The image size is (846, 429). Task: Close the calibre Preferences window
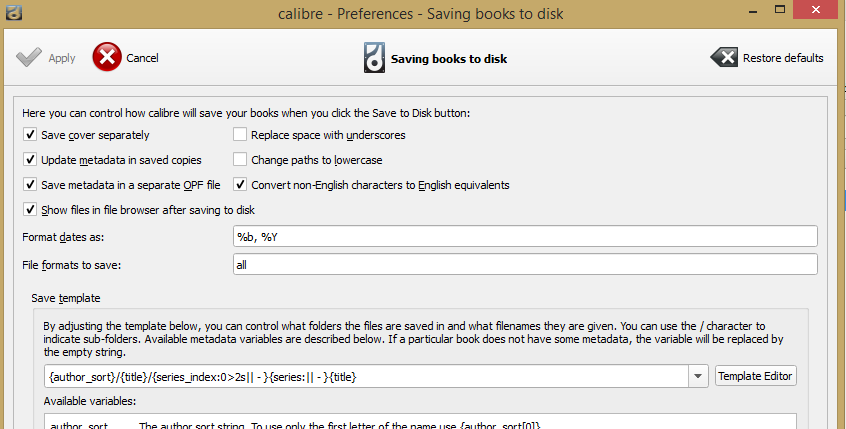pos(818,9)
